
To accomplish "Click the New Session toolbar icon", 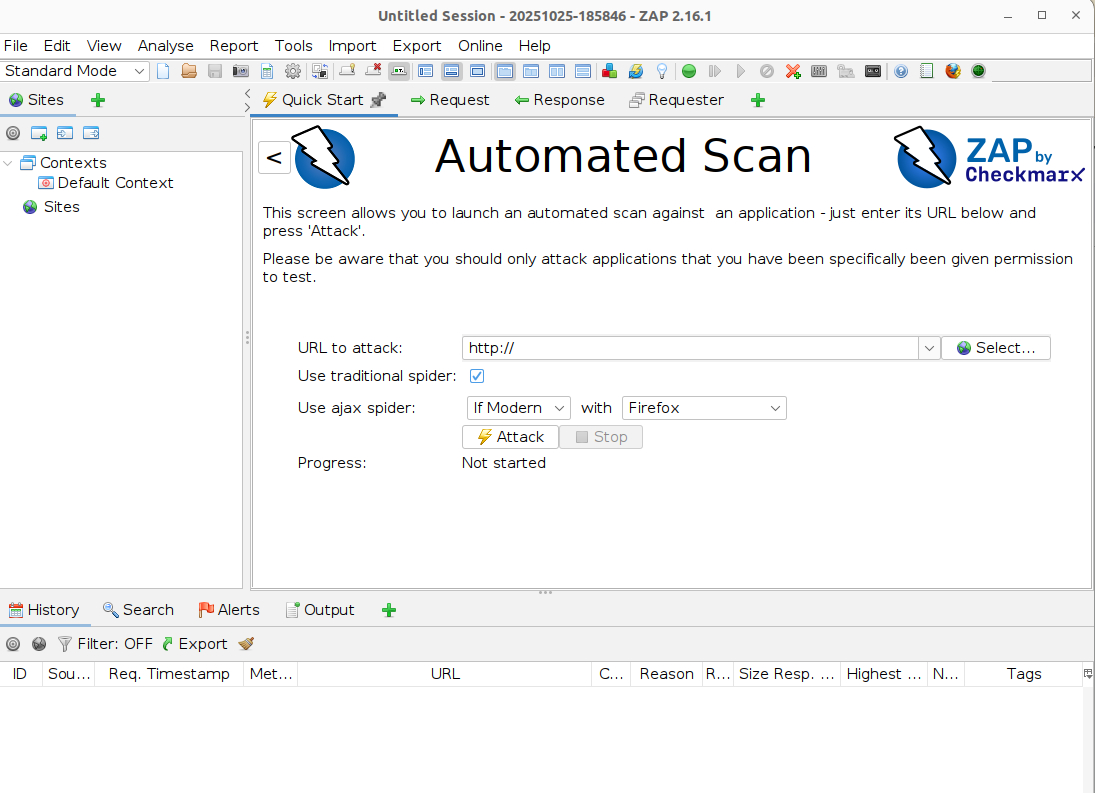I will click(x=163, y=71).
